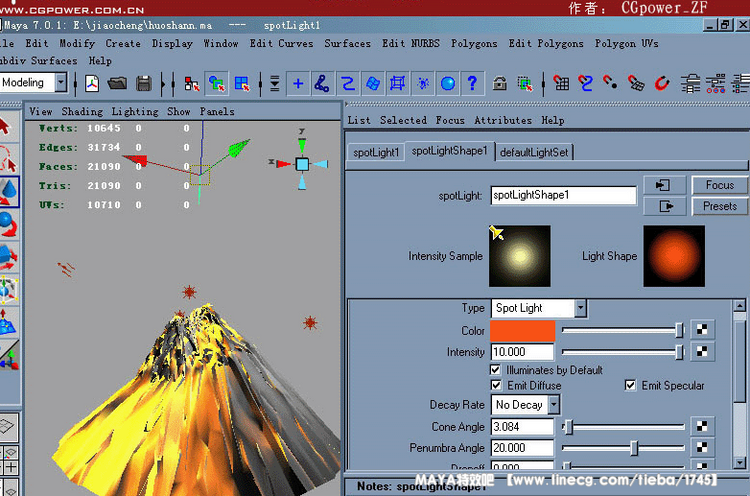Click the go to output connection icon

click(665, 206)
